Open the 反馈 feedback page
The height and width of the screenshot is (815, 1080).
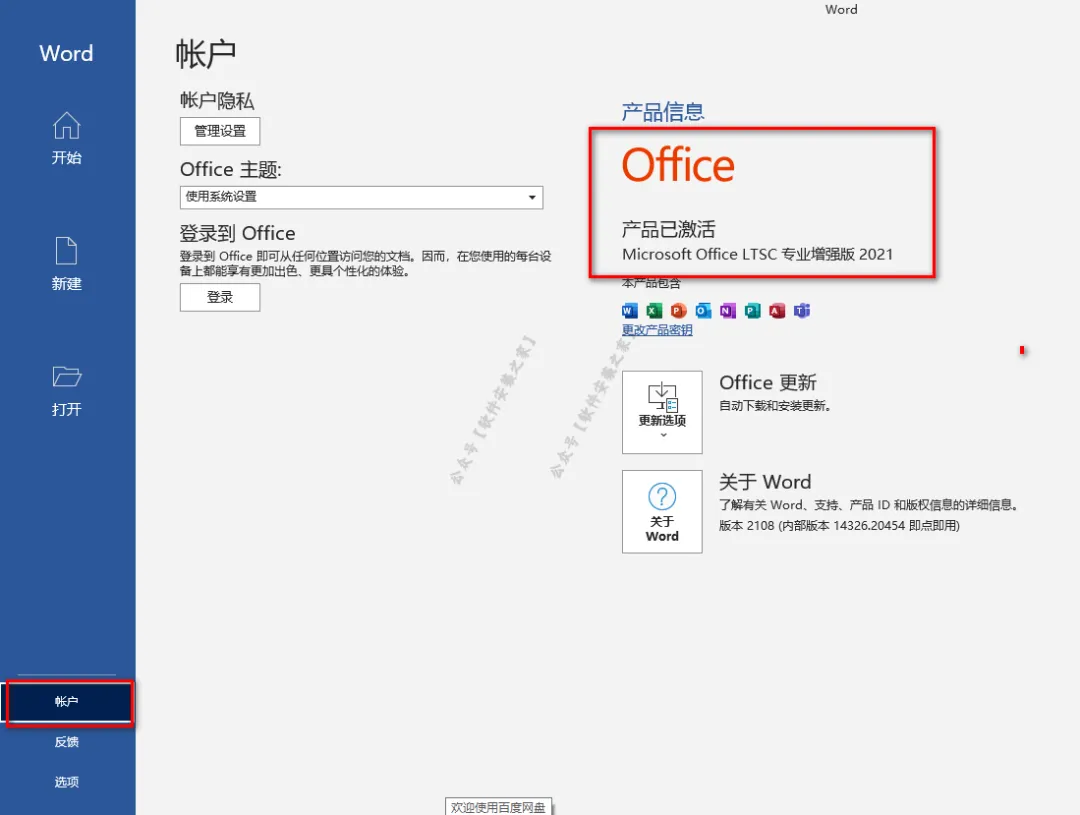(x=67, y=742)
